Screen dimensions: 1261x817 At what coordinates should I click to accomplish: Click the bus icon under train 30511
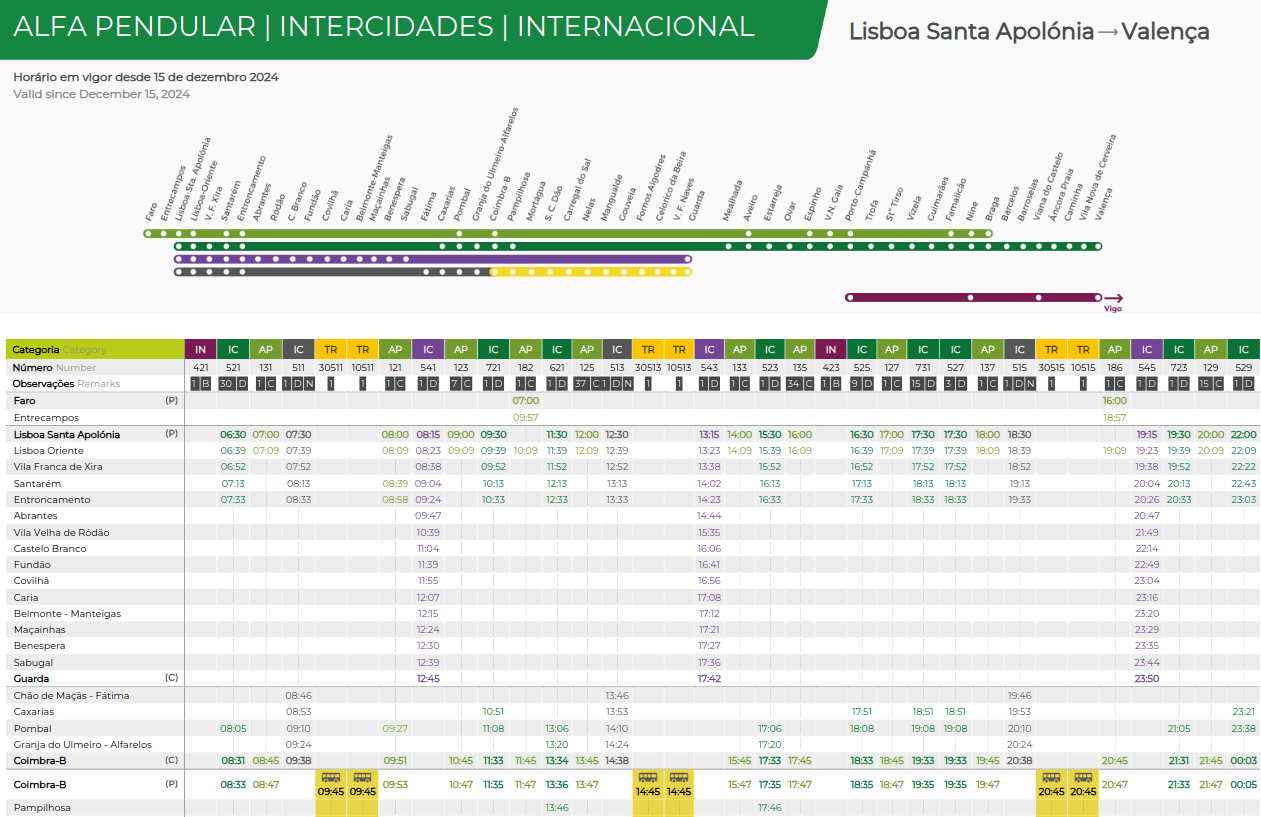point(330,777)
